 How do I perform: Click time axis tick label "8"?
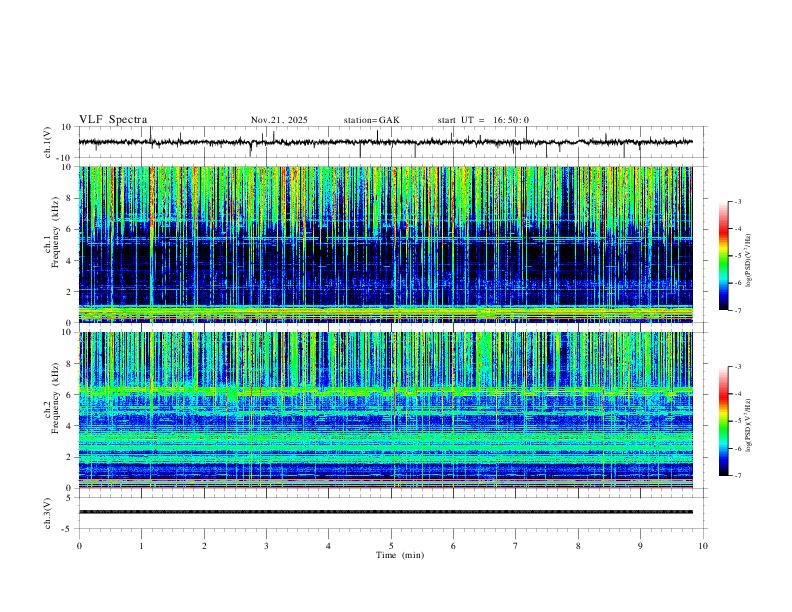click(578, 546)
